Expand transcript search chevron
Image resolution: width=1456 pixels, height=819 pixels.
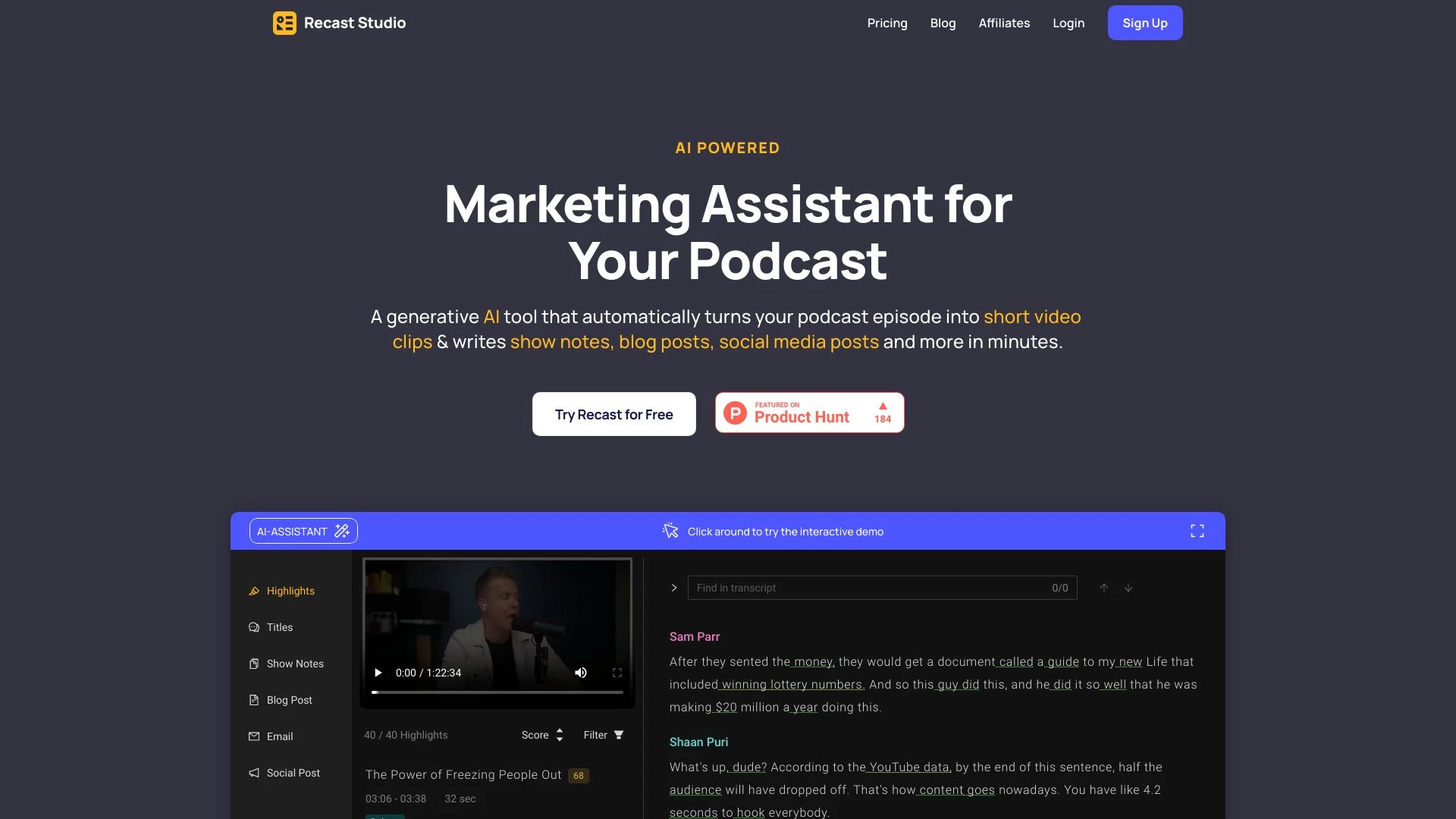pos(674,588)
